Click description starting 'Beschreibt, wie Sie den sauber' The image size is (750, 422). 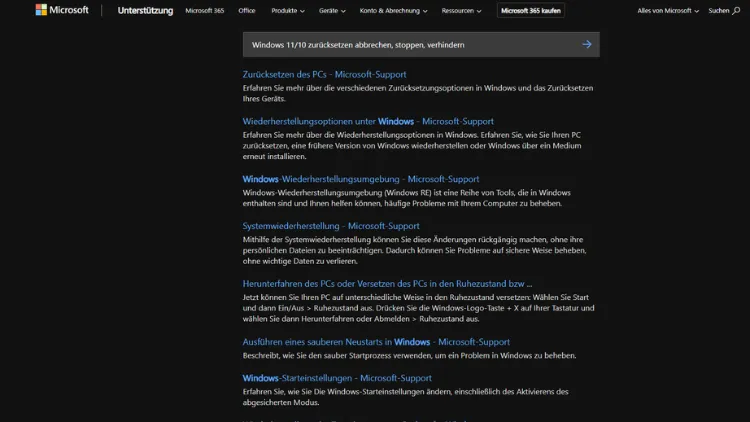coord(409,355)
